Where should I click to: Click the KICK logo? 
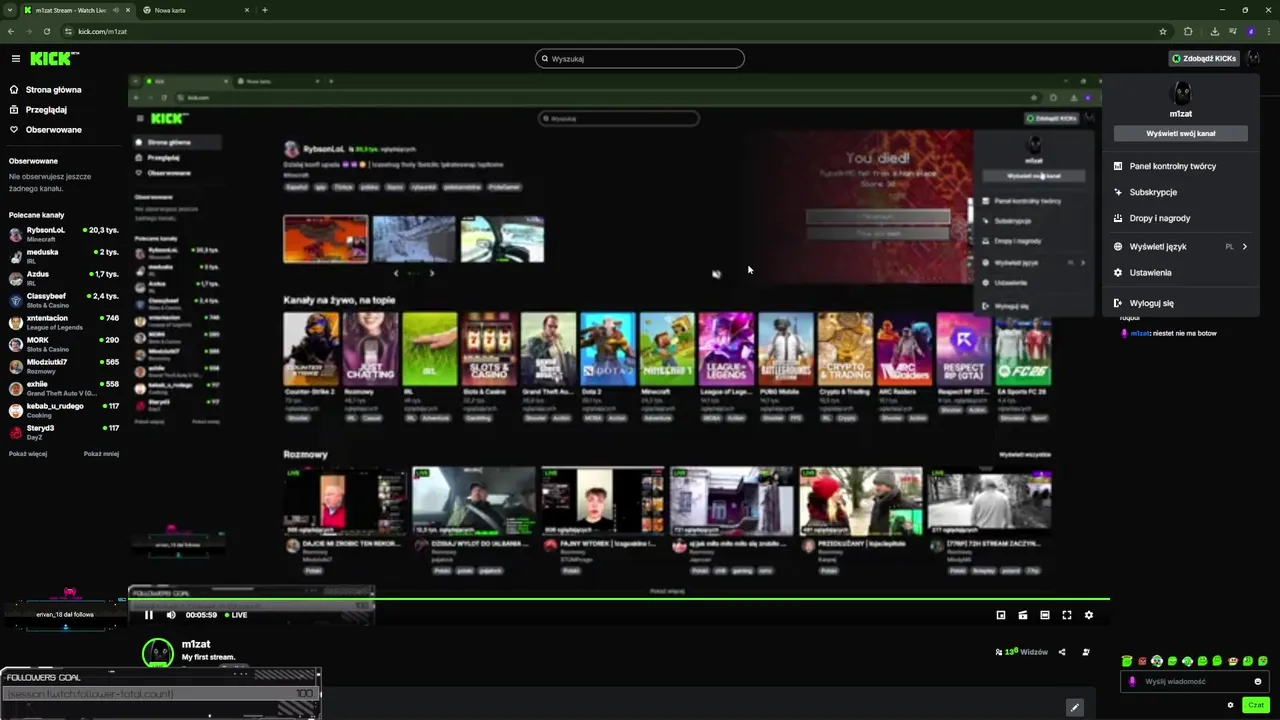click(55, 59)
